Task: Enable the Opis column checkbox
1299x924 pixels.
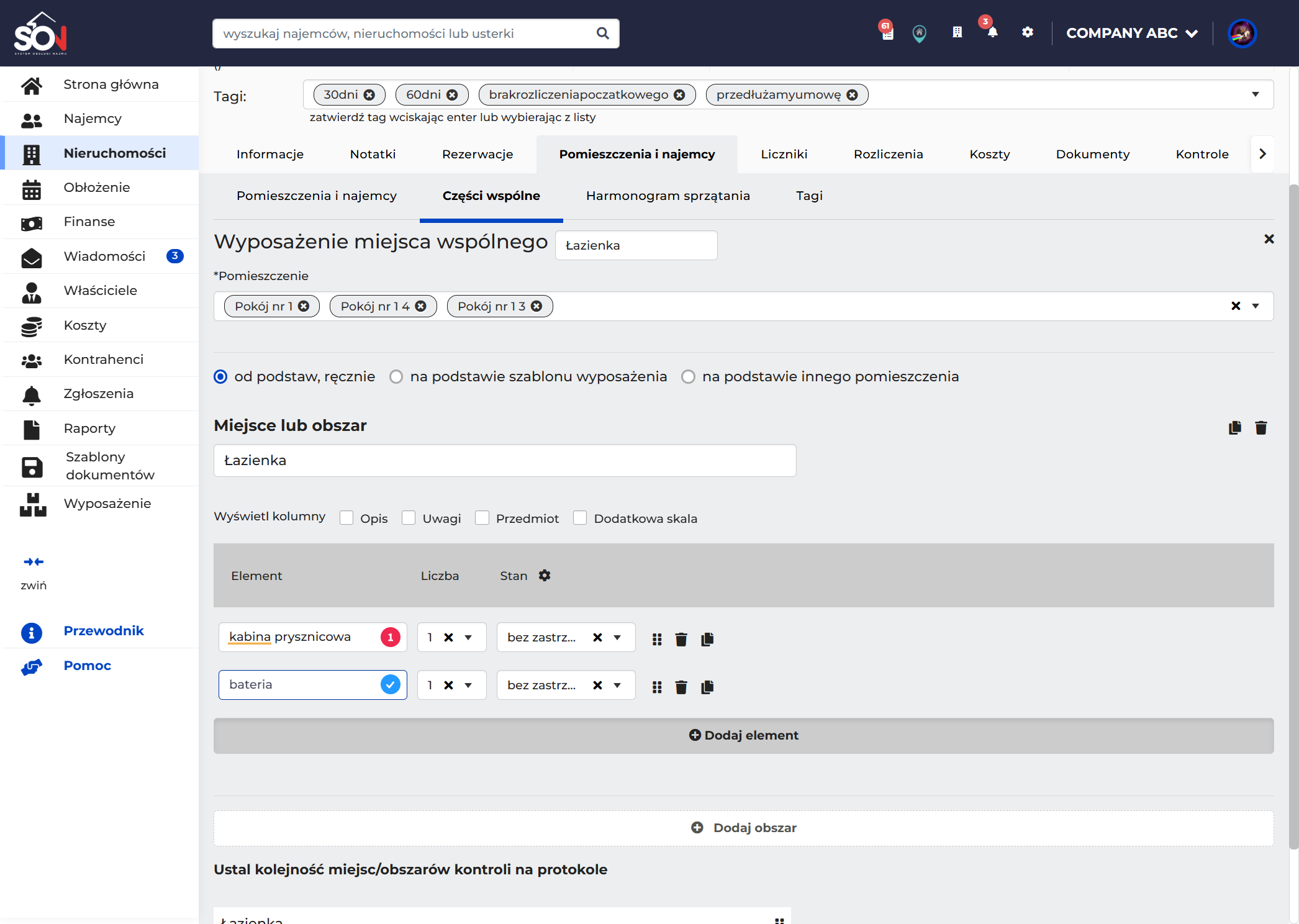Action: pyautogui.click(x=346, y=518)
